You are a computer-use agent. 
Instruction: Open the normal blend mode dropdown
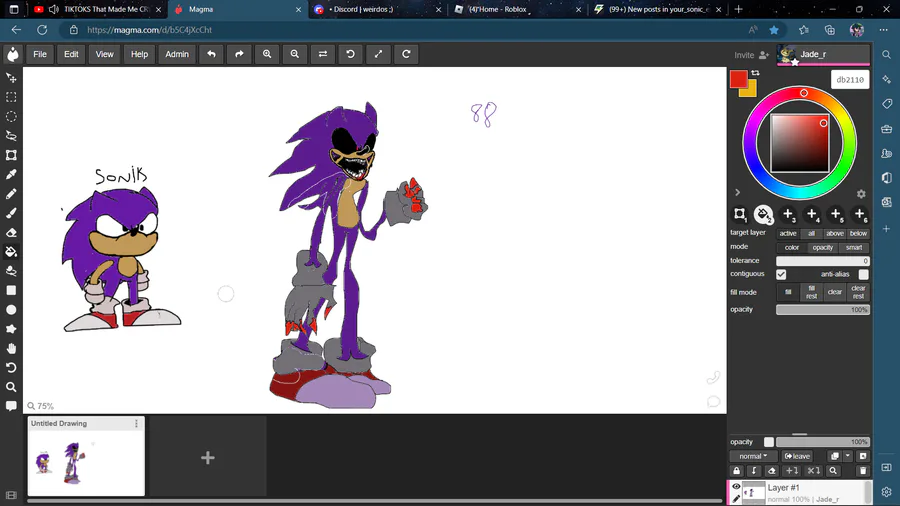pos(753,456)
